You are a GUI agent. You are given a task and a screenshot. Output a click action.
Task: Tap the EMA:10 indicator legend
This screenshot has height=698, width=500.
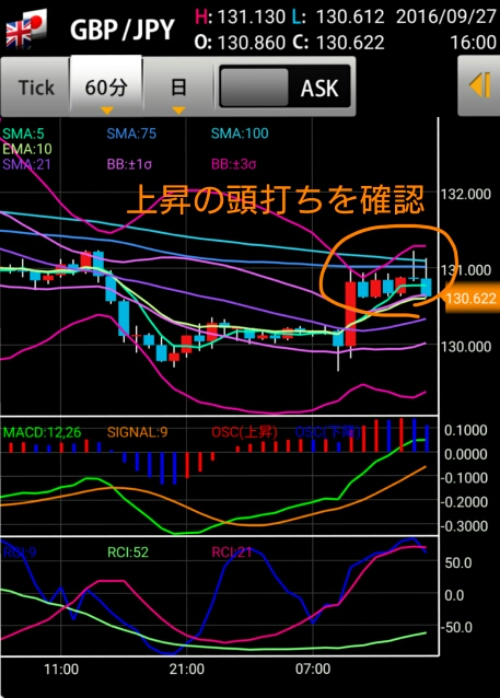27,149
